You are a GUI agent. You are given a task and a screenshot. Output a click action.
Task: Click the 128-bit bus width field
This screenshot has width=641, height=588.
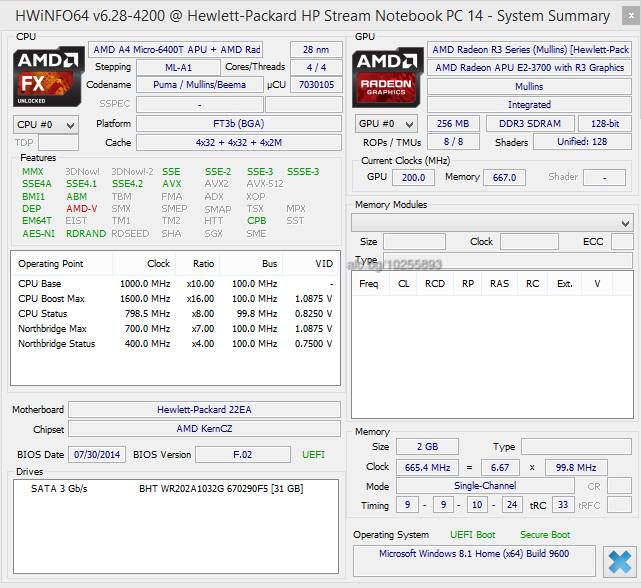(x=605, y=123)
